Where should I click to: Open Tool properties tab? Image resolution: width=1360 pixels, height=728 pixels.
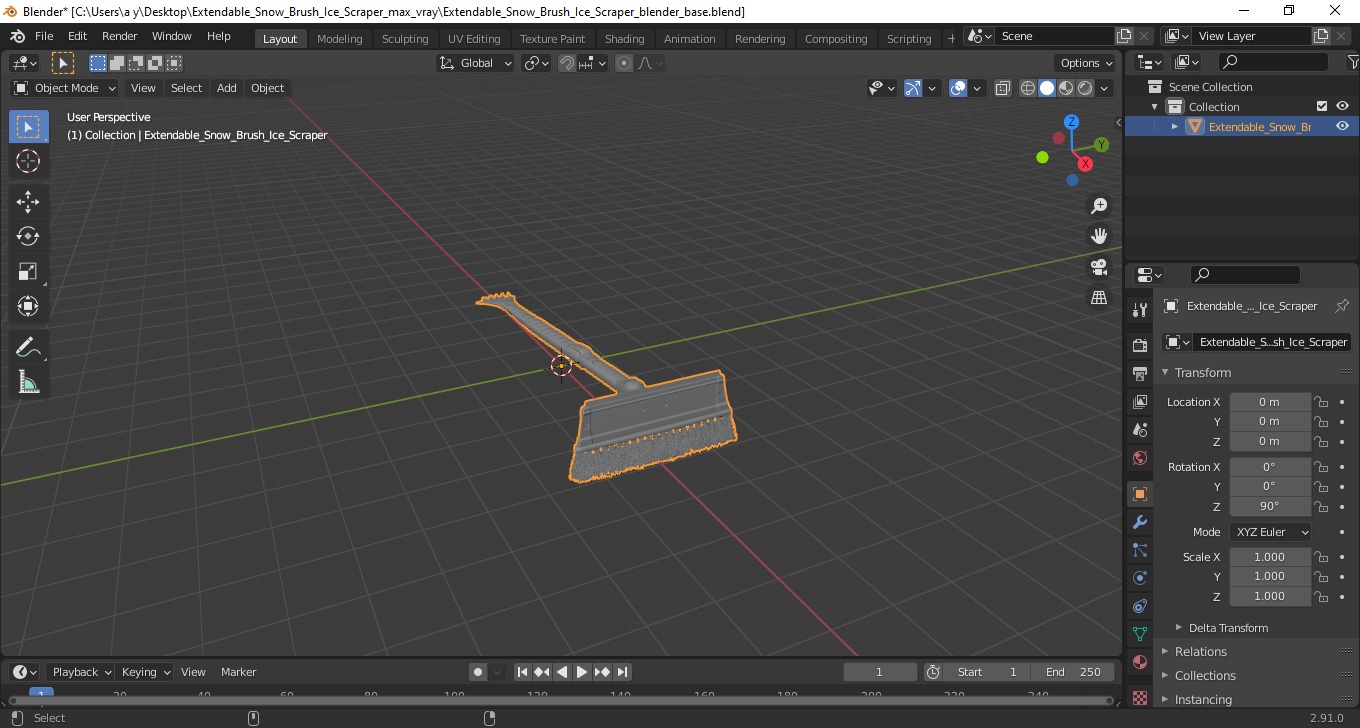click(1139, 309)
